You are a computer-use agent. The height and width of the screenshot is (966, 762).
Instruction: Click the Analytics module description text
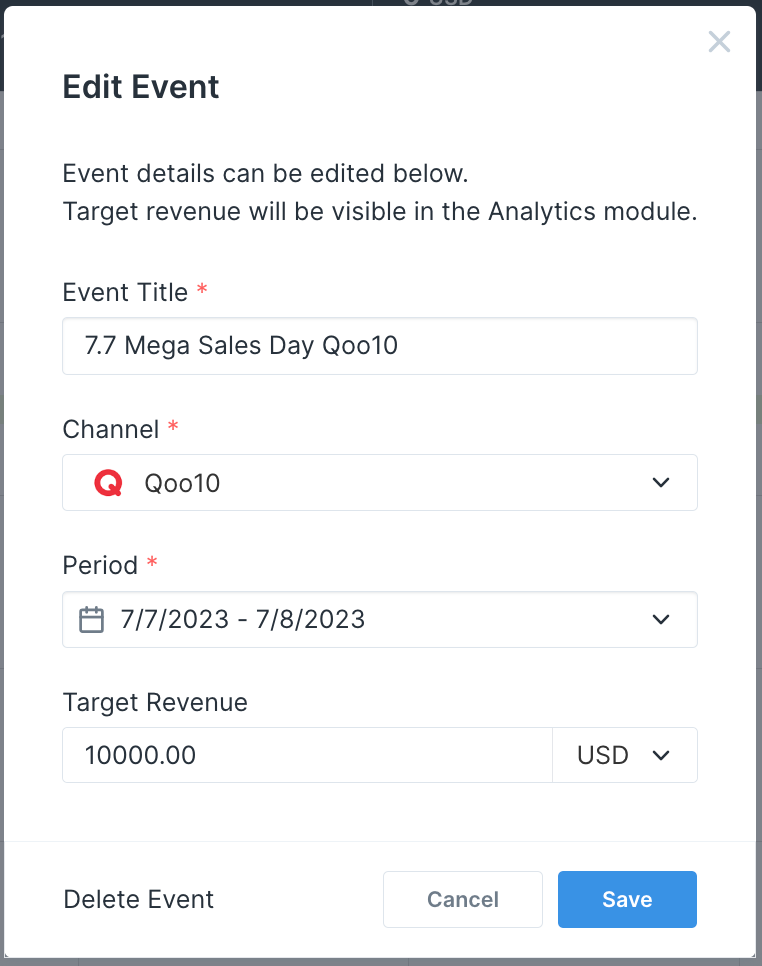click(x=379, y=212)
